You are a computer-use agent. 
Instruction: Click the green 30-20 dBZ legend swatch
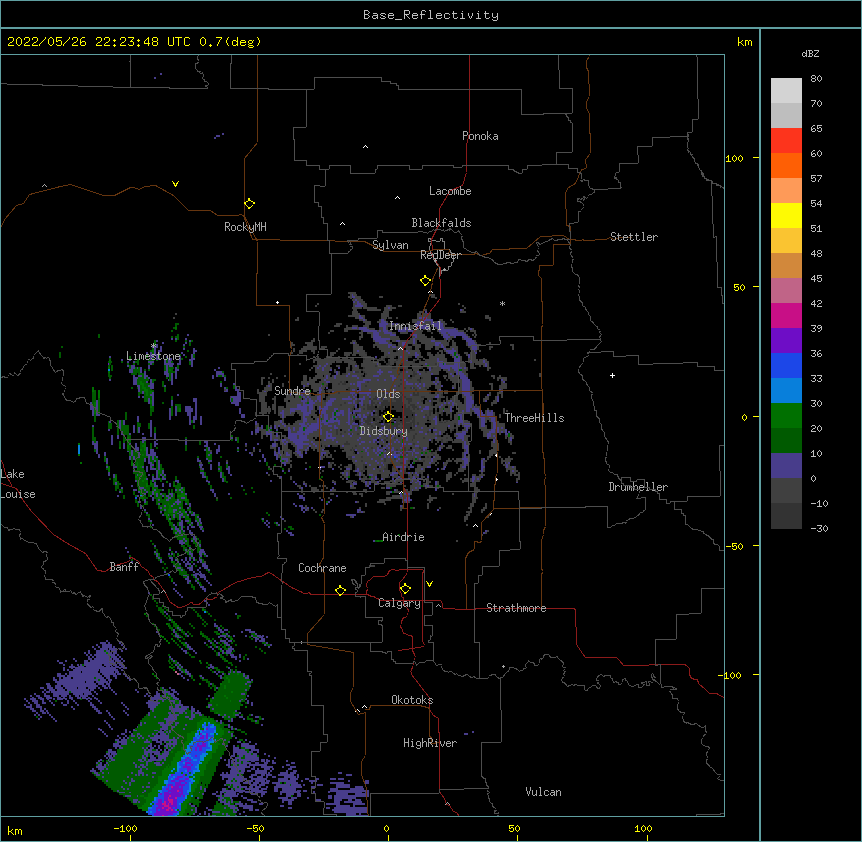pyautogui.click(x=786, y=416)
